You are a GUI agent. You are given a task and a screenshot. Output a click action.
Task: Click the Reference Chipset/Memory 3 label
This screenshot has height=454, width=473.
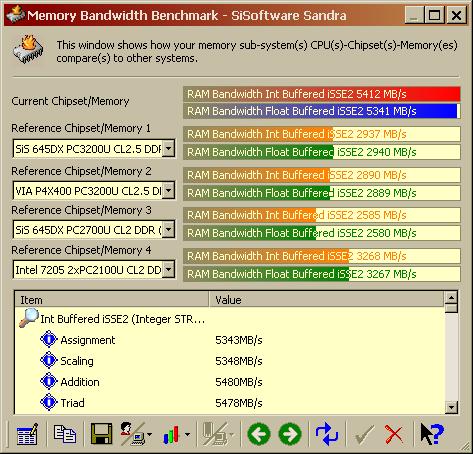click(81, 210)
